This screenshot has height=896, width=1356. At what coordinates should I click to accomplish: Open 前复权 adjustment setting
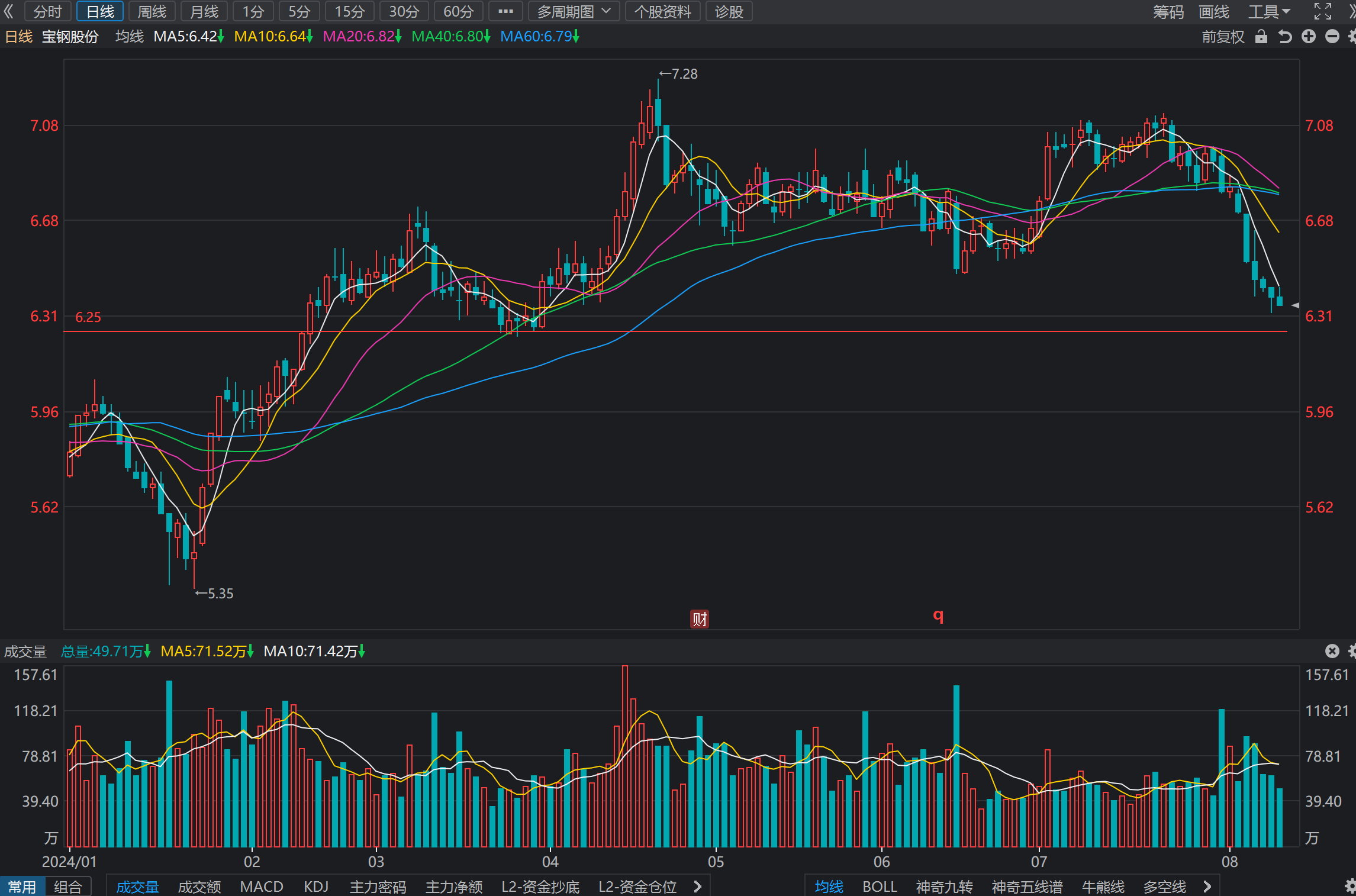point(1223,37)
